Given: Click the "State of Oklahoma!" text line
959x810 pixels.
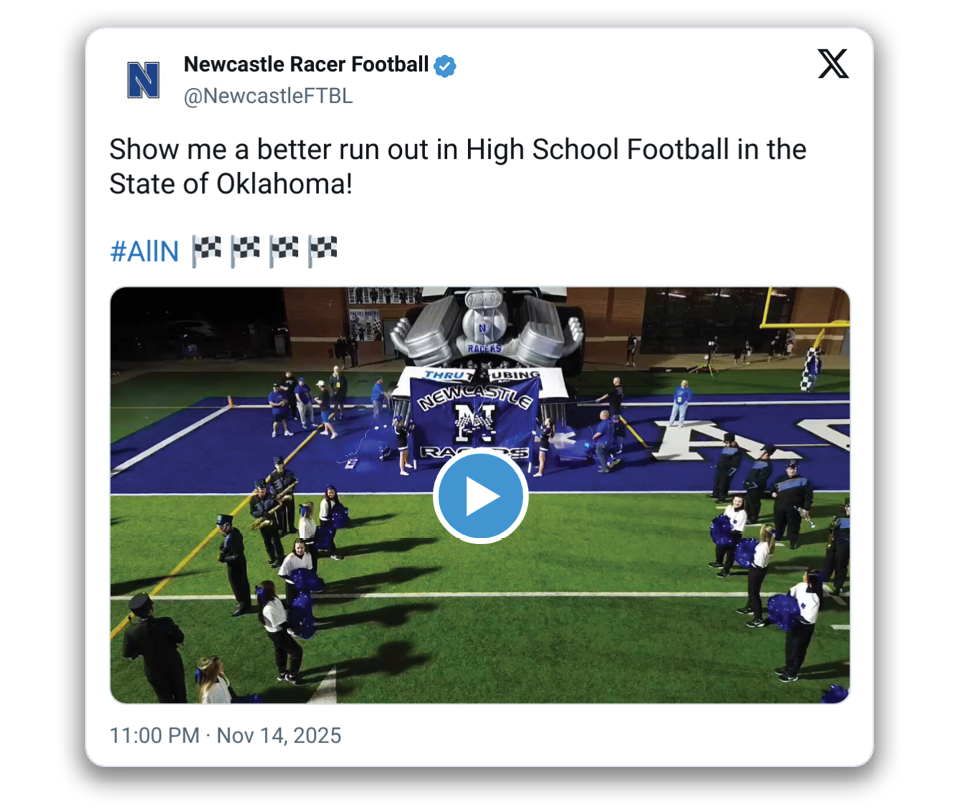Looking at the screenshot, I should (x=230, y=184).
